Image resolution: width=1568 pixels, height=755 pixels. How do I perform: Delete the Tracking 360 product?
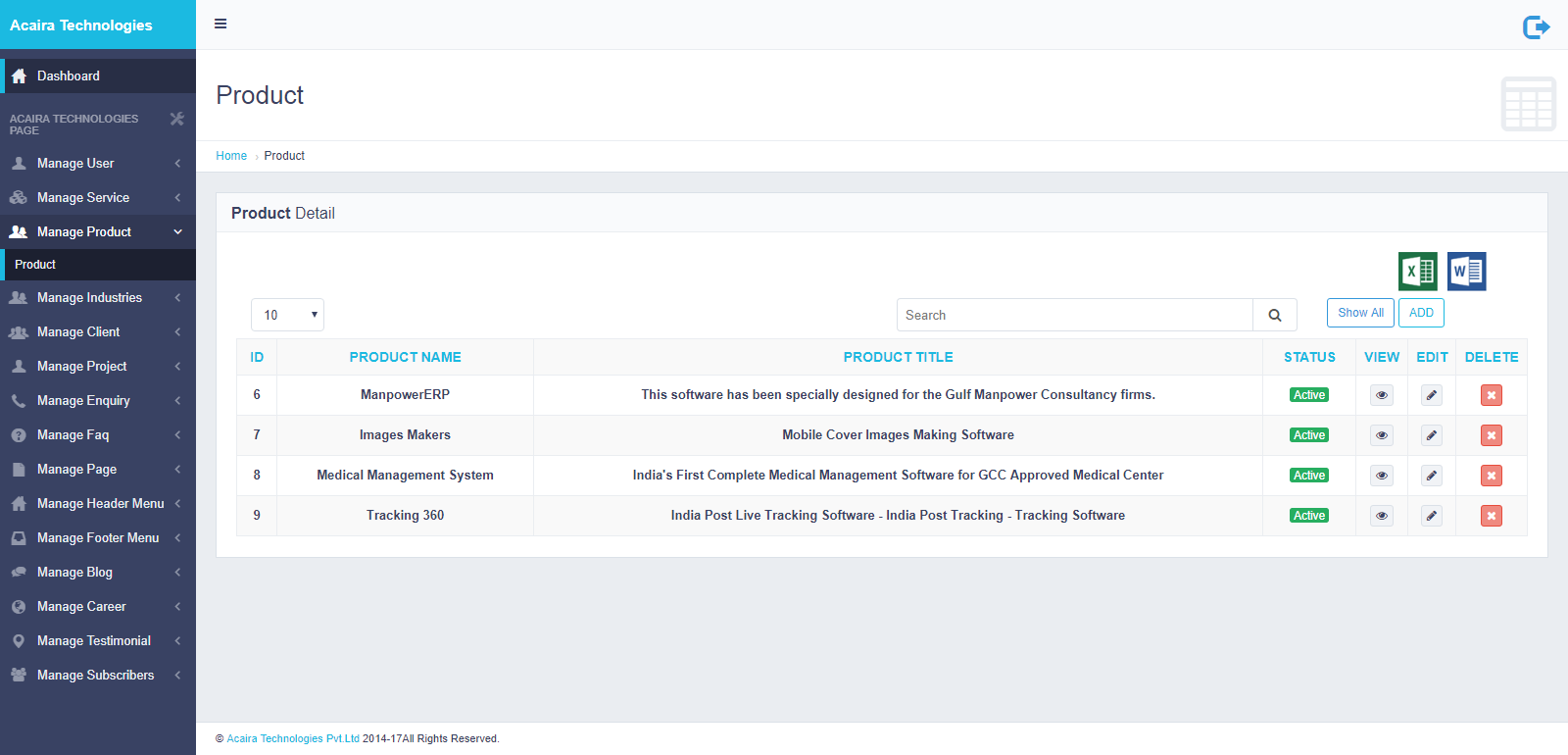tap(1491, 516)
